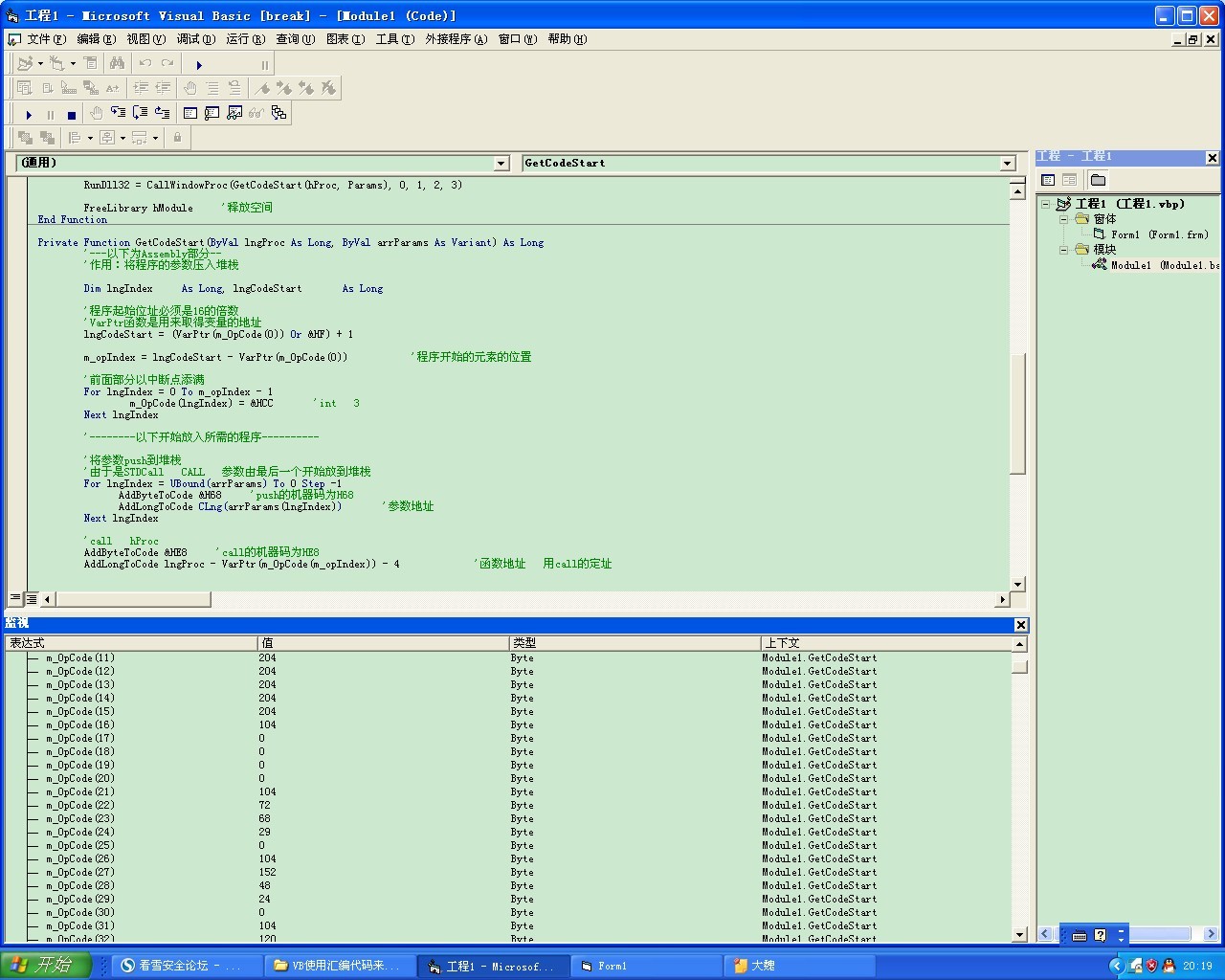Close the 监视 watch window
The image size is (1225, 980).
(1021, 625)
